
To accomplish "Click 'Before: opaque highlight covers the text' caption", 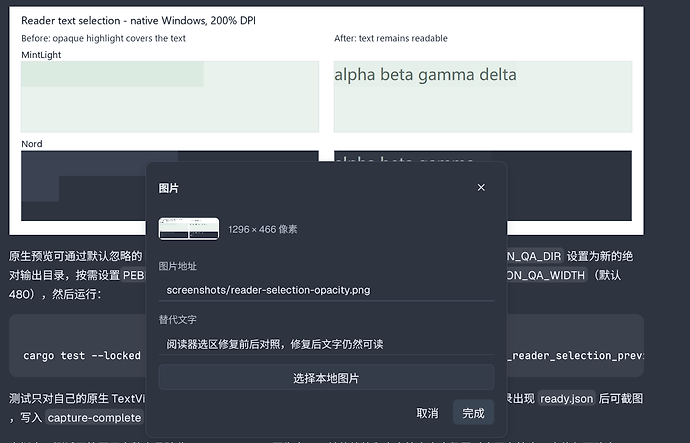I will click(x=103, y=38).
